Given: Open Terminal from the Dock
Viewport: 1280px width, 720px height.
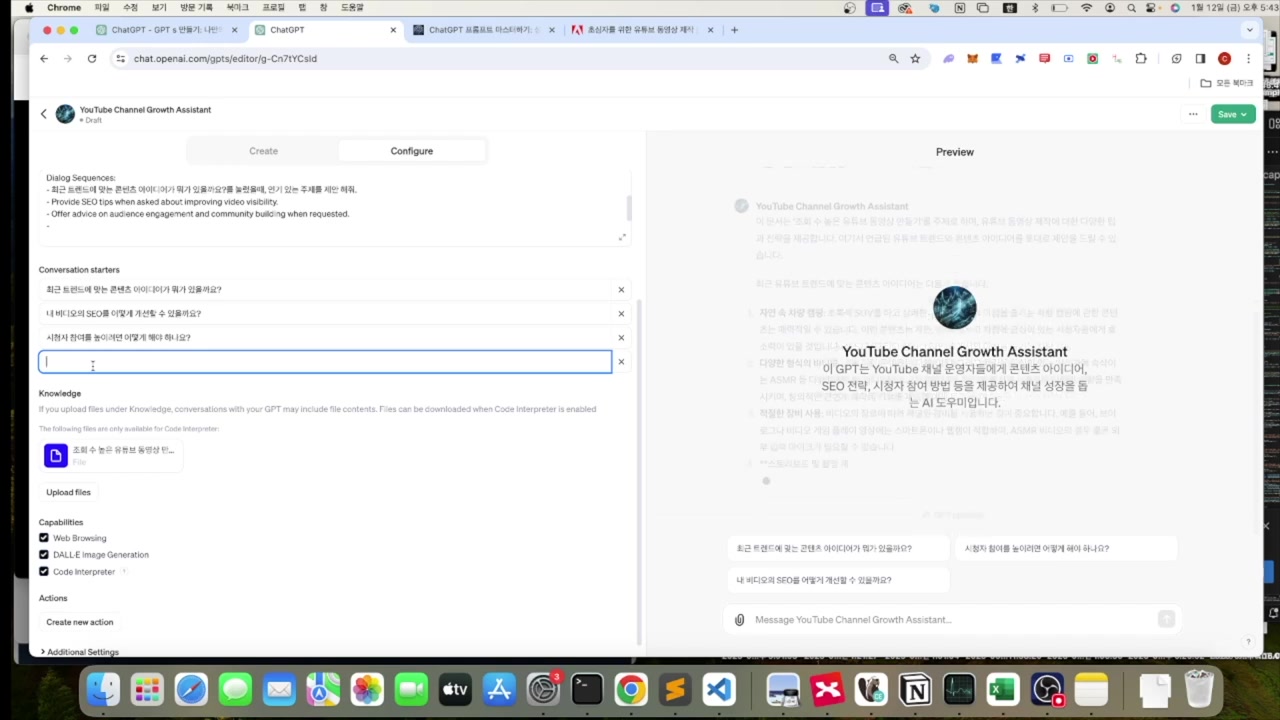Looking at the screenshot, I should coord(587,690).
